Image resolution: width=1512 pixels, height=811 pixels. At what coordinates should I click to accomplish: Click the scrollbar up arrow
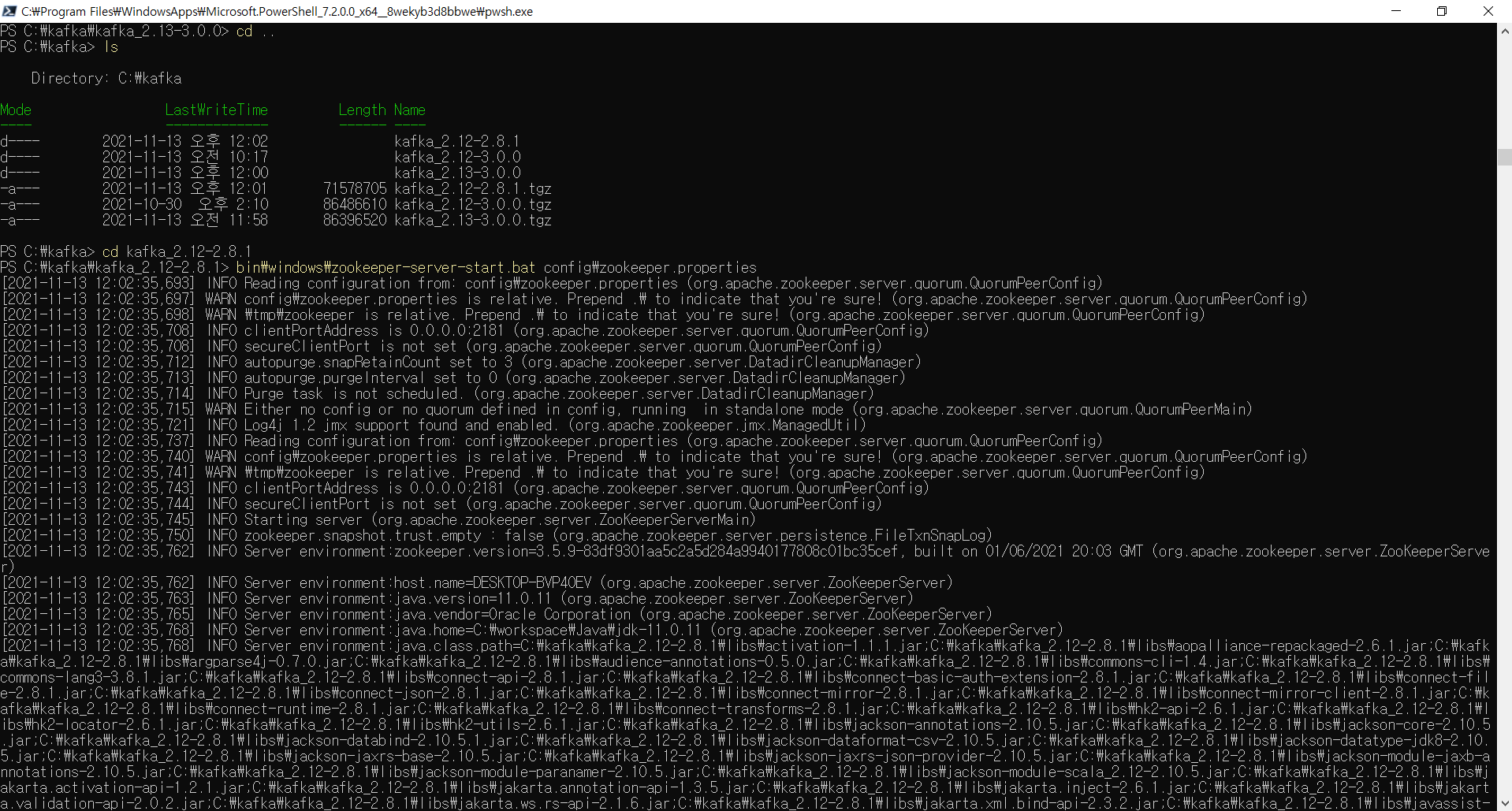1504,32
